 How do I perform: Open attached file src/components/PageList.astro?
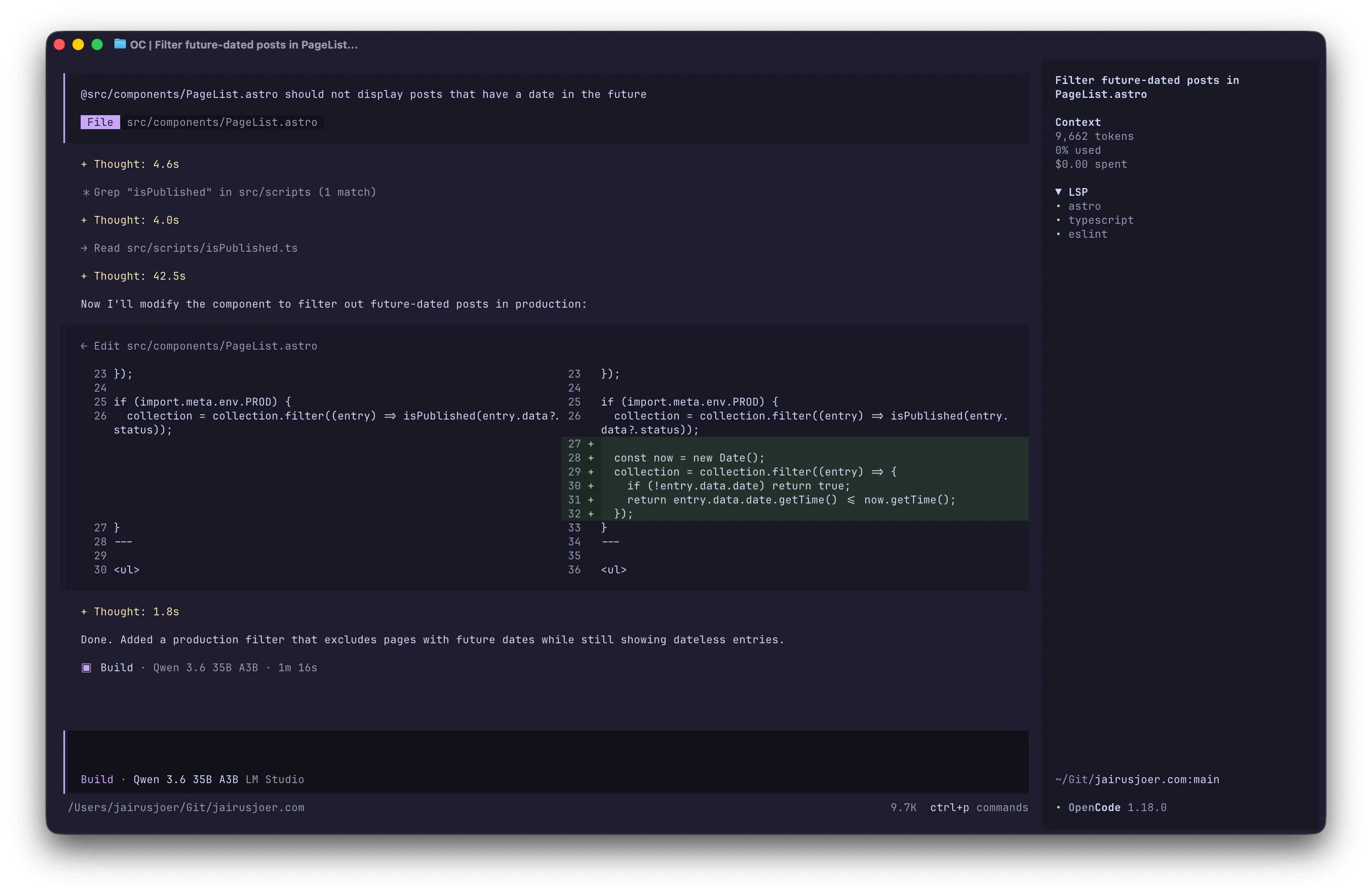(222, 122)
